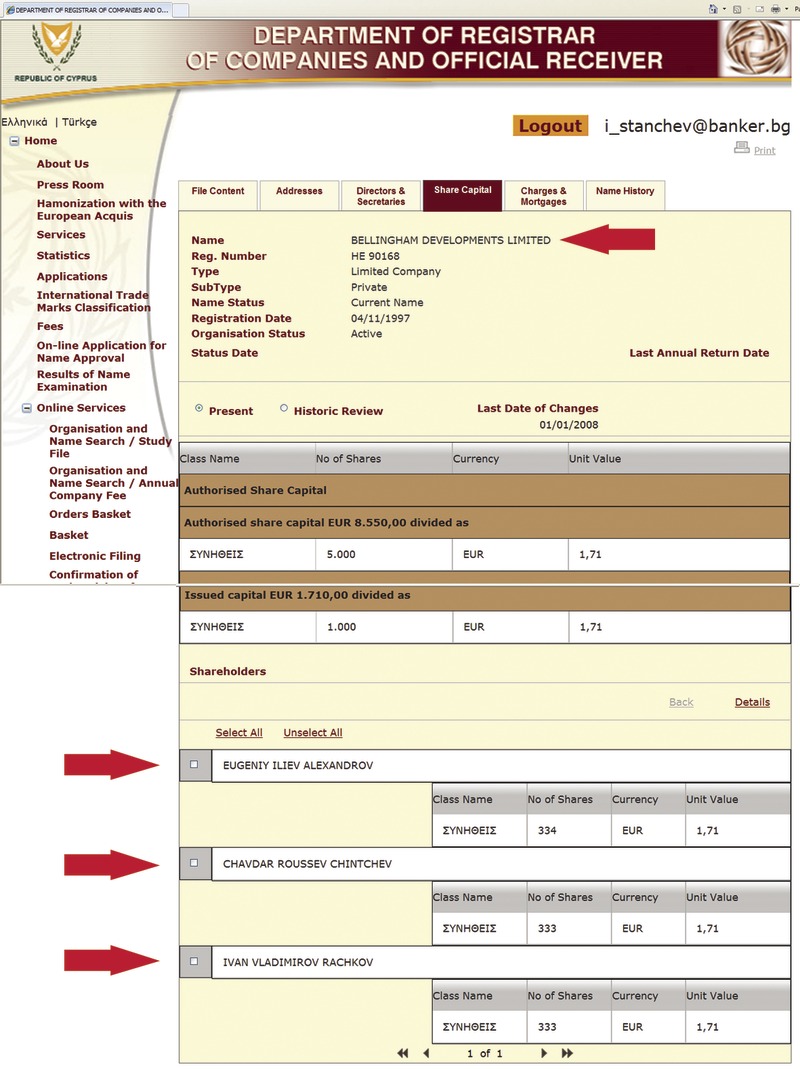The width and height of the screenshot is (800, 1069).
Task: Open Organisation and Name Search / Study File
Action: coord(110,441)
